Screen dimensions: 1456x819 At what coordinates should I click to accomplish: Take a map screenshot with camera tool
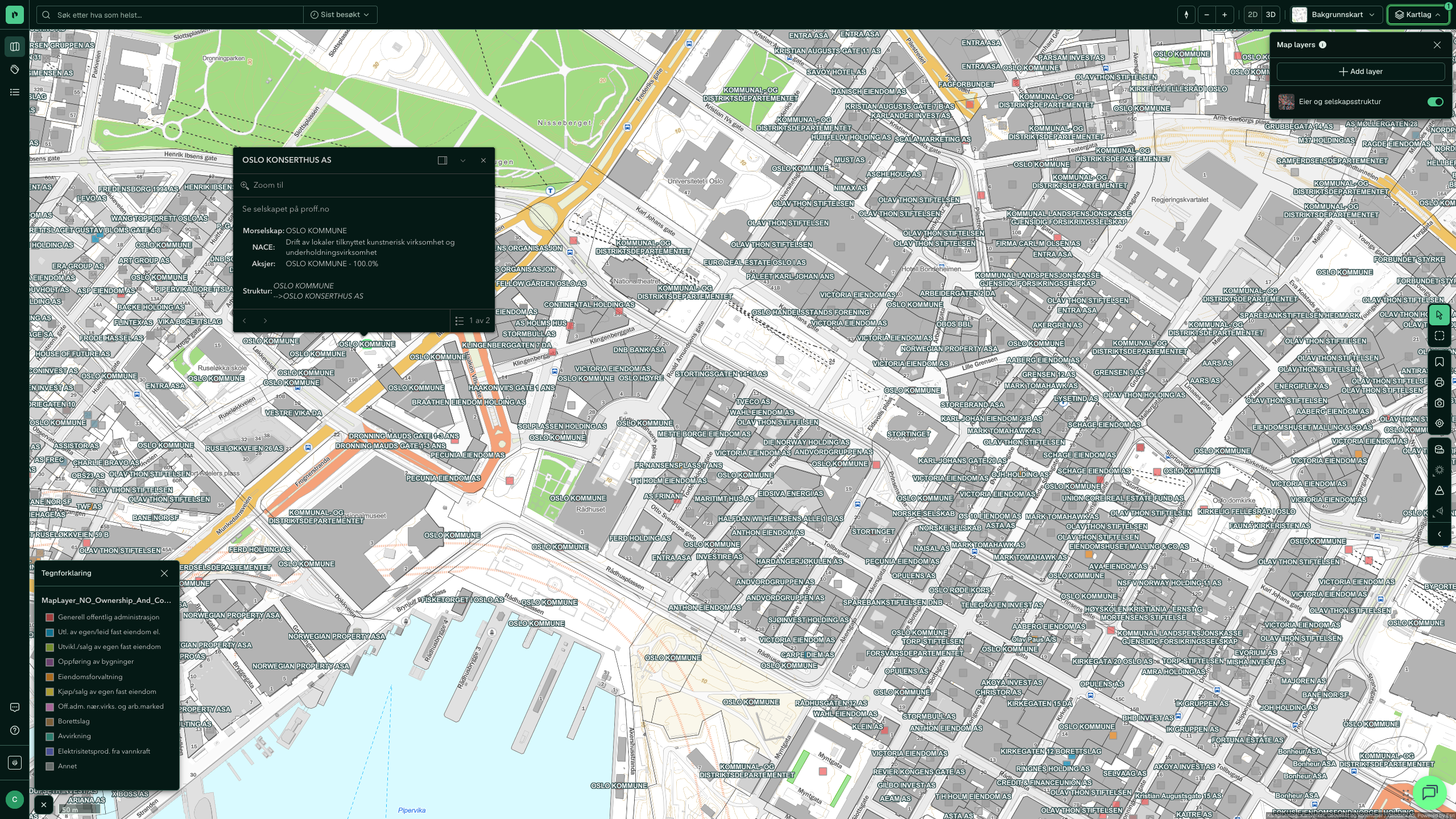[x=1440, y=403]
